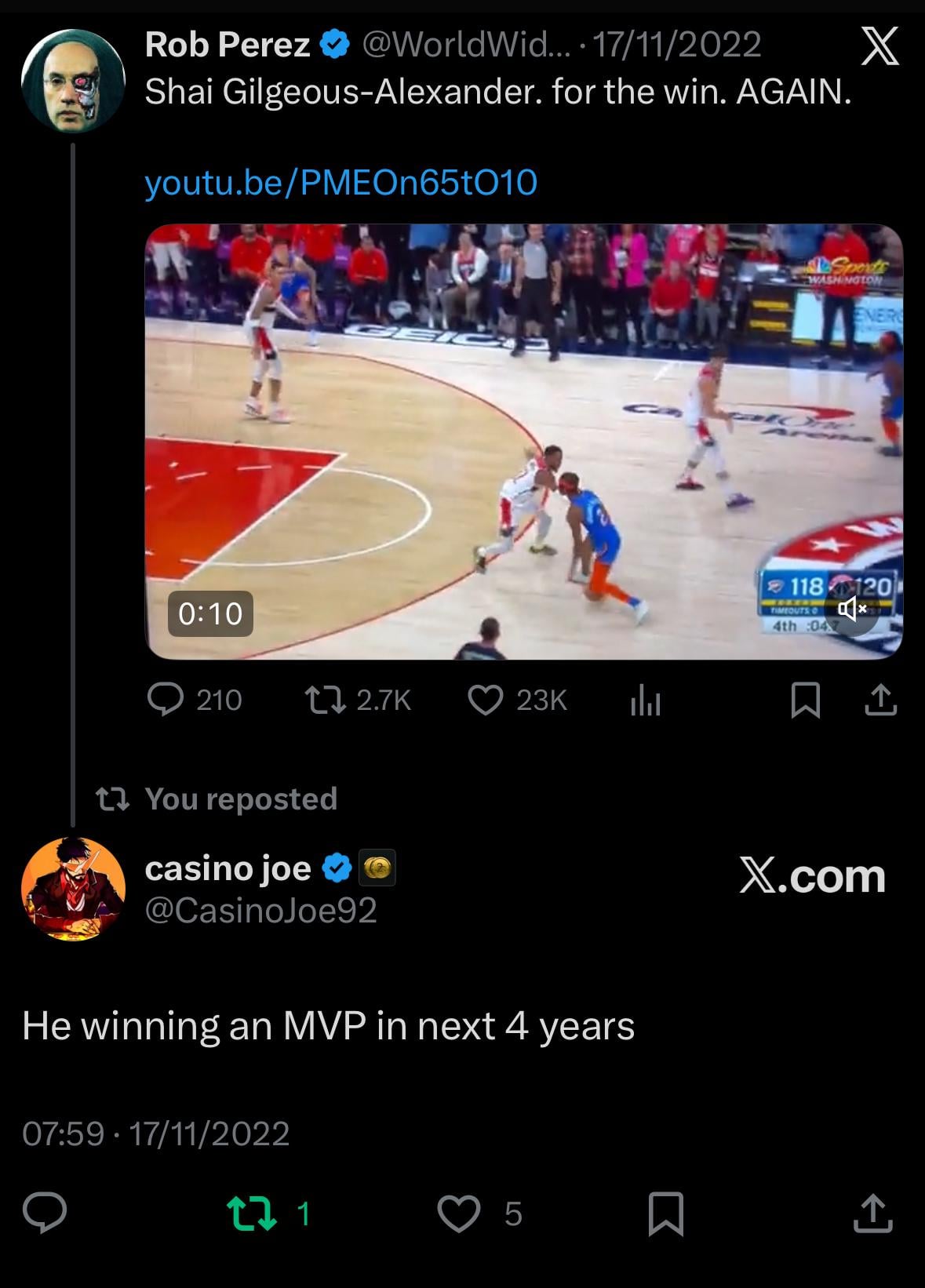The height and width of the screenshot is (1288, 925).
Task: Reply to Rob Perez's tweet, 210 comments
Action: [195, 700]
